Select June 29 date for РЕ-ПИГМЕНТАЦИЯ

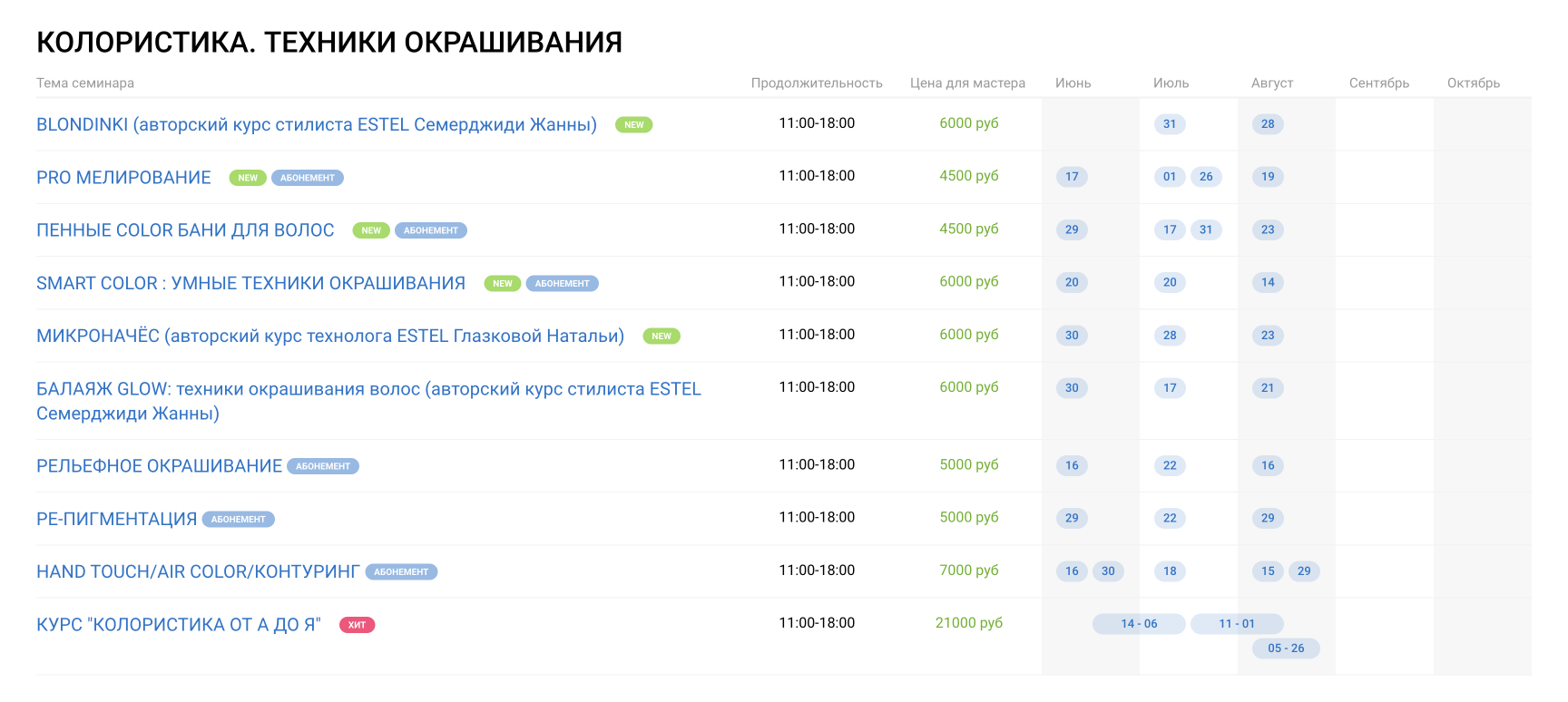1072,518
